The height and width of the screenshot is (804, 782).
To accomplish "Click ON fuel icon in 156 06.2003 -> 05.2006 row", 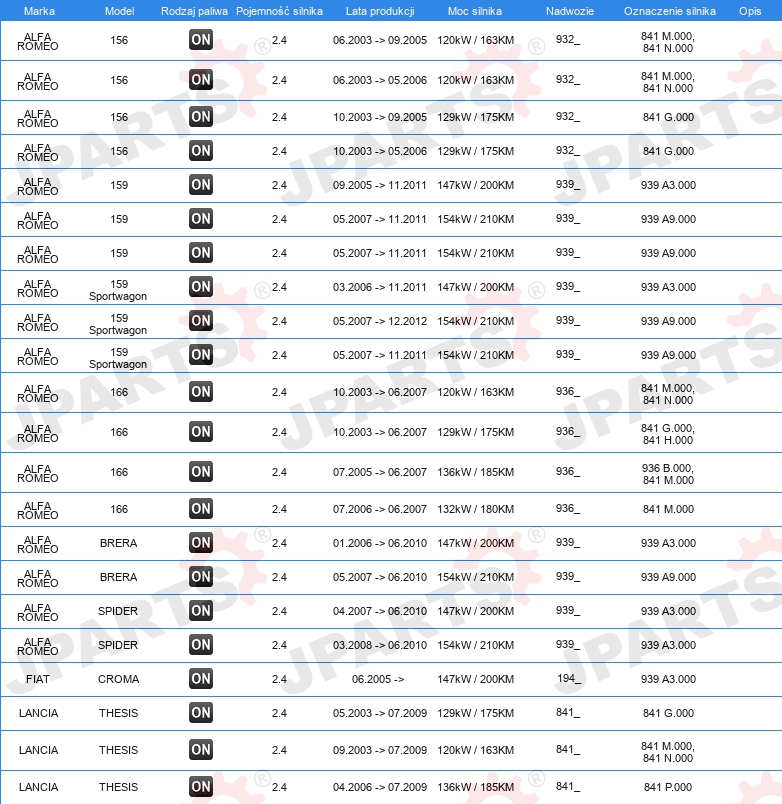I will pyautogui.click(x=200, y=79).
